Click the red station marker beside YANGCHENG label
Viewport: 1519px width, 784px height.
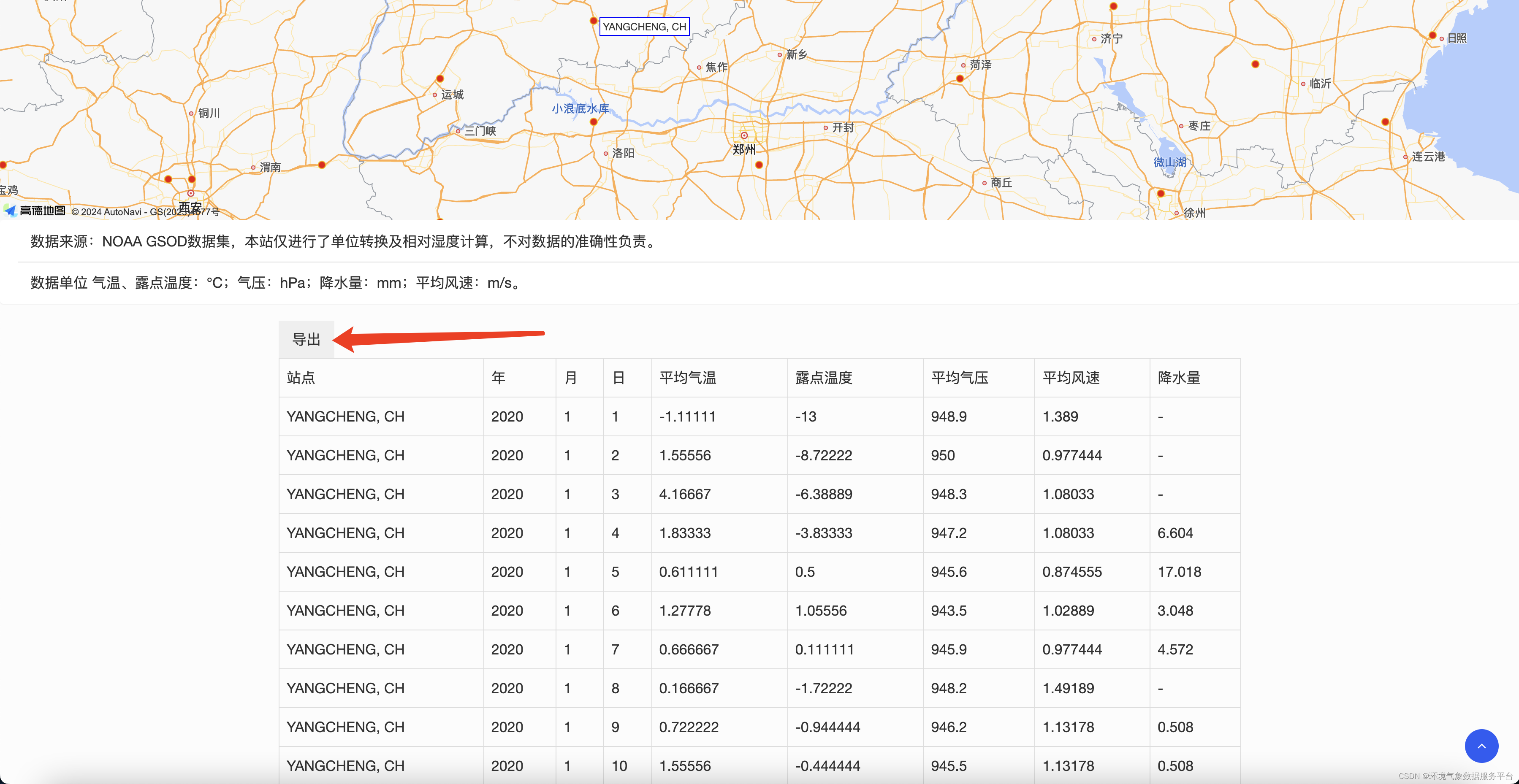pyautogui.click(x=593, y=21)
